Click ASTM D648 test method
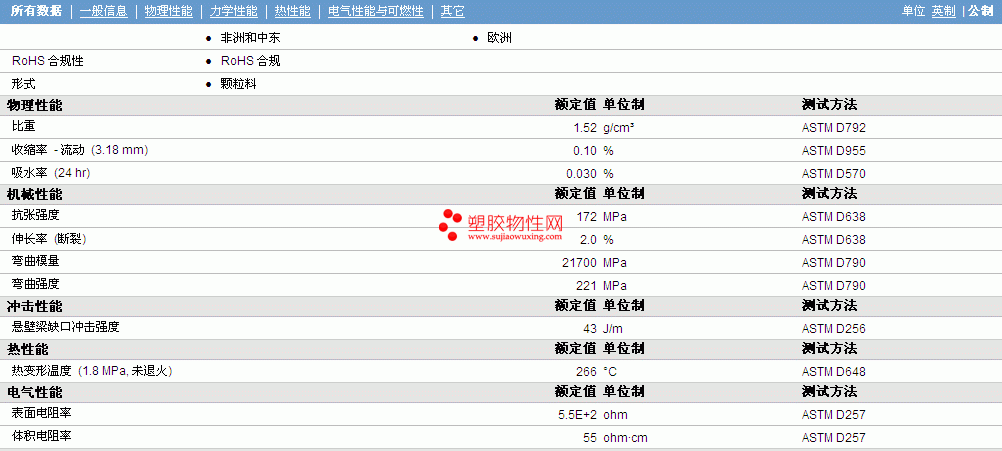 click(834, 372)
